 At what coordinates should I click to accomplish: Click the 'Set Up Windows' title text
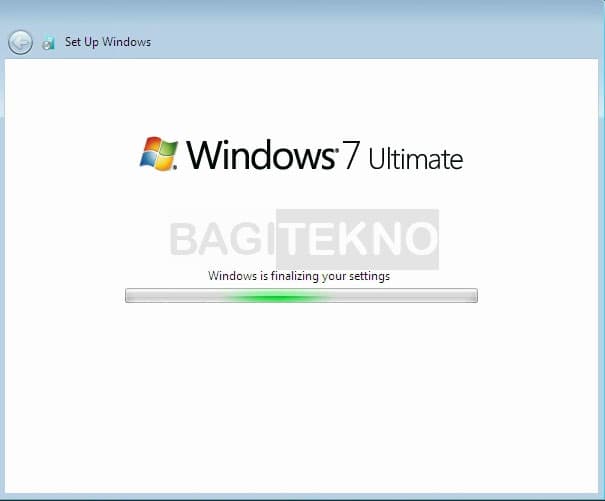[x=108, y=42]
